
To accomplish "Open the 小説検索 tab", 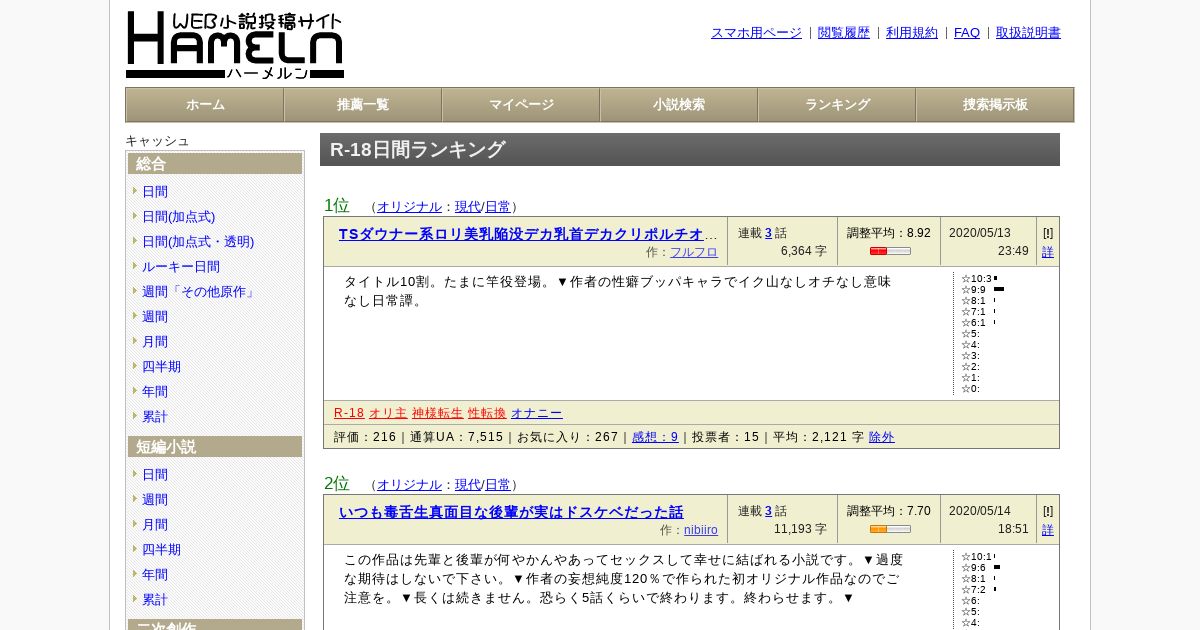I will [679, 105].
